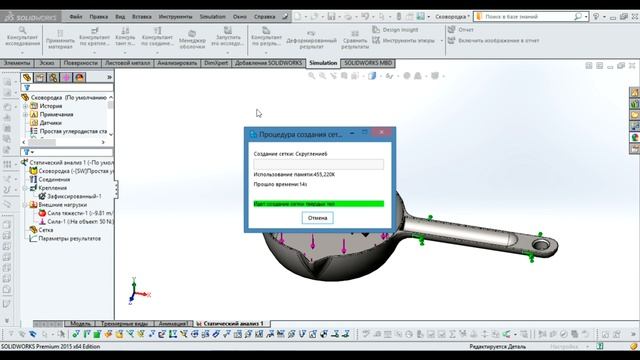Switch to the Добавления SOLIDWORKS tab
Screen dimensions: 640x360
coord(269,63)
